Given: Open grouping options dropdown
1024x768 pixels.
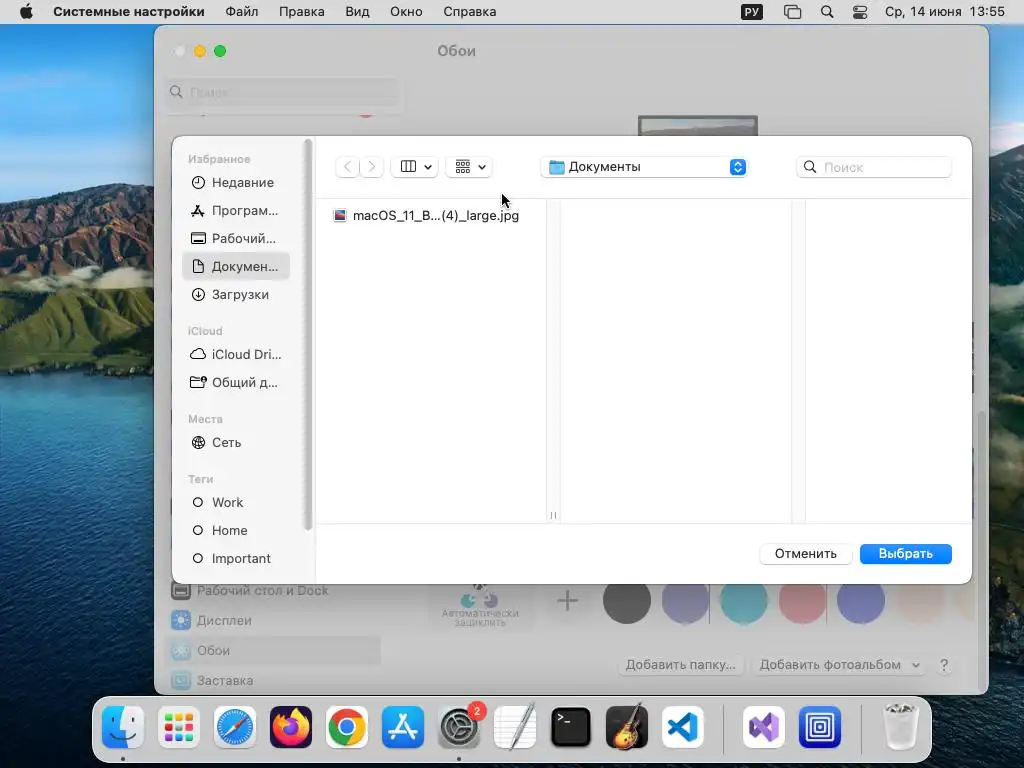Looking at the screenshot, I should click(x=470, y=167).
